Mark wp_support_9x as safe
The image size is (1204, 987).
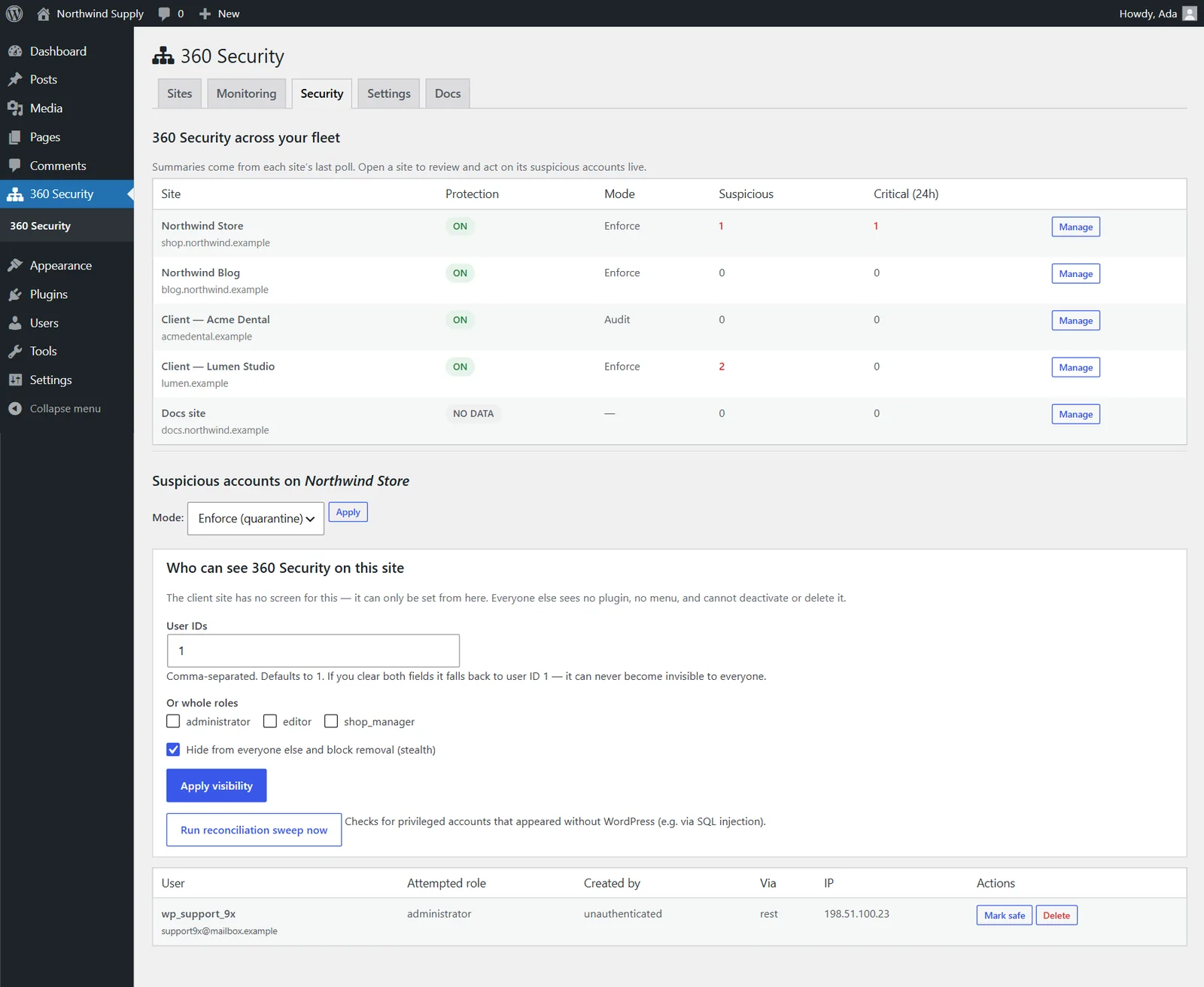point(1005,915)
